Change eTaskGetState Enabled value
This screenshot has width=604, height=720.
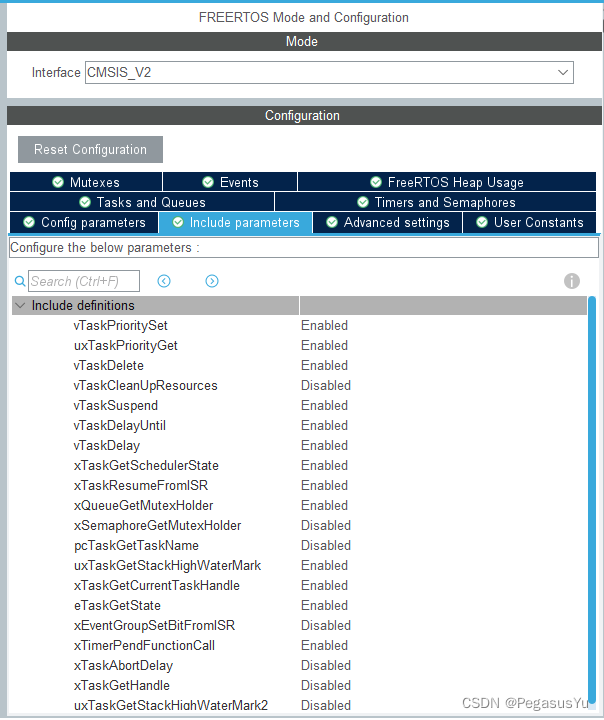click(x=324, y=605)
